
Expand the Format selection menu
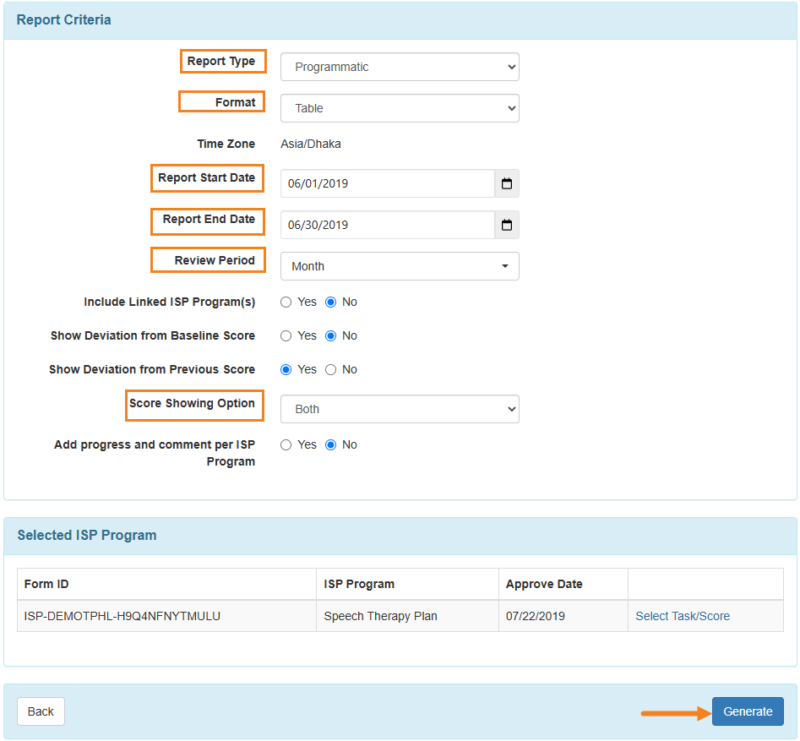tap(399, 107)
